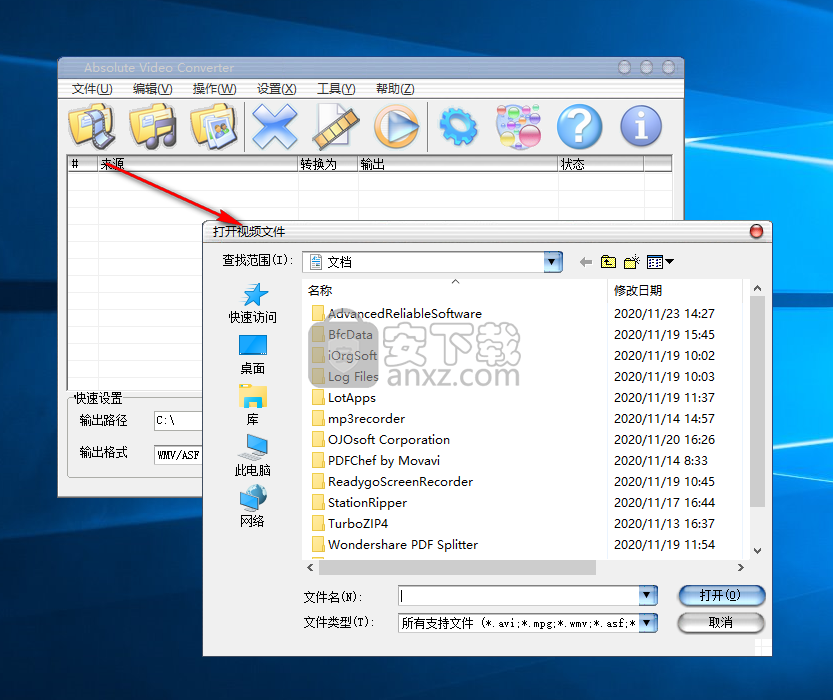This screenshot has height=700, width=833.
Task: Click the add video file toolbar icon
Action: (92, 126)
